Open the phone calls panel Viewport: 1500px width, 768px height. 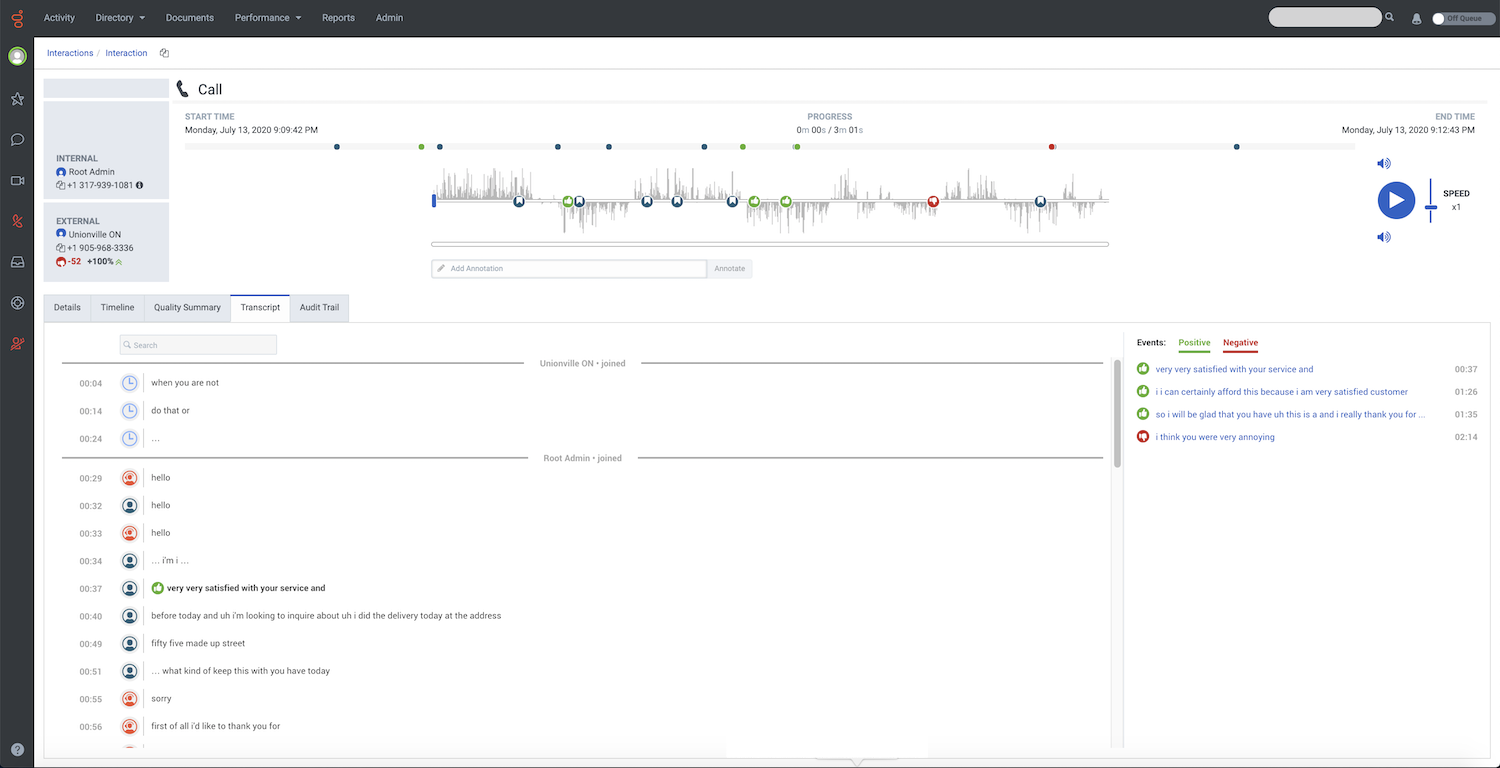[x=17, y=221]
